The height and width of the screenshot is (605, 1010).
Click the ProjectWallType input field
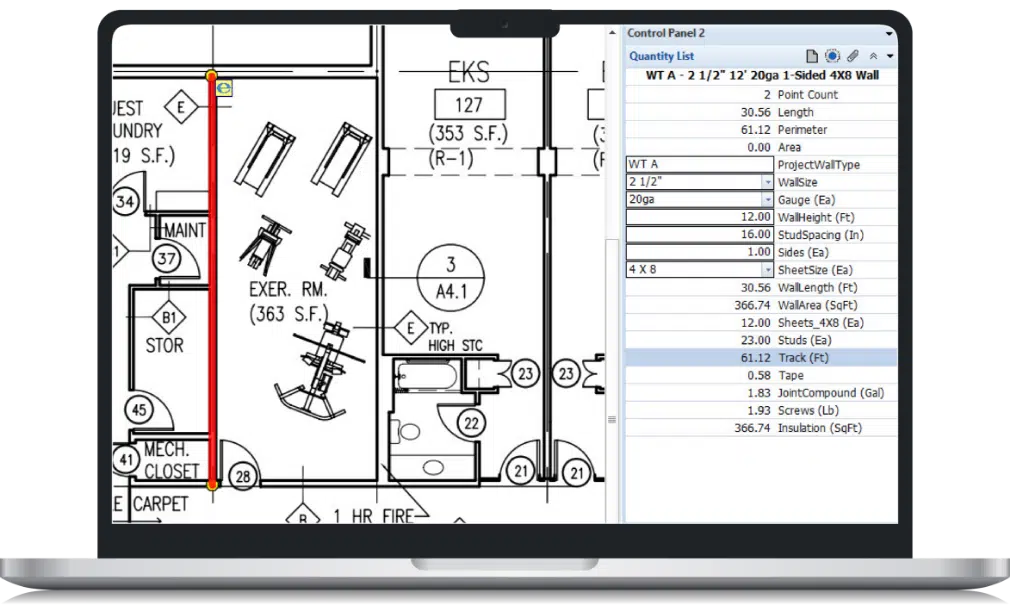pos(699,165)
